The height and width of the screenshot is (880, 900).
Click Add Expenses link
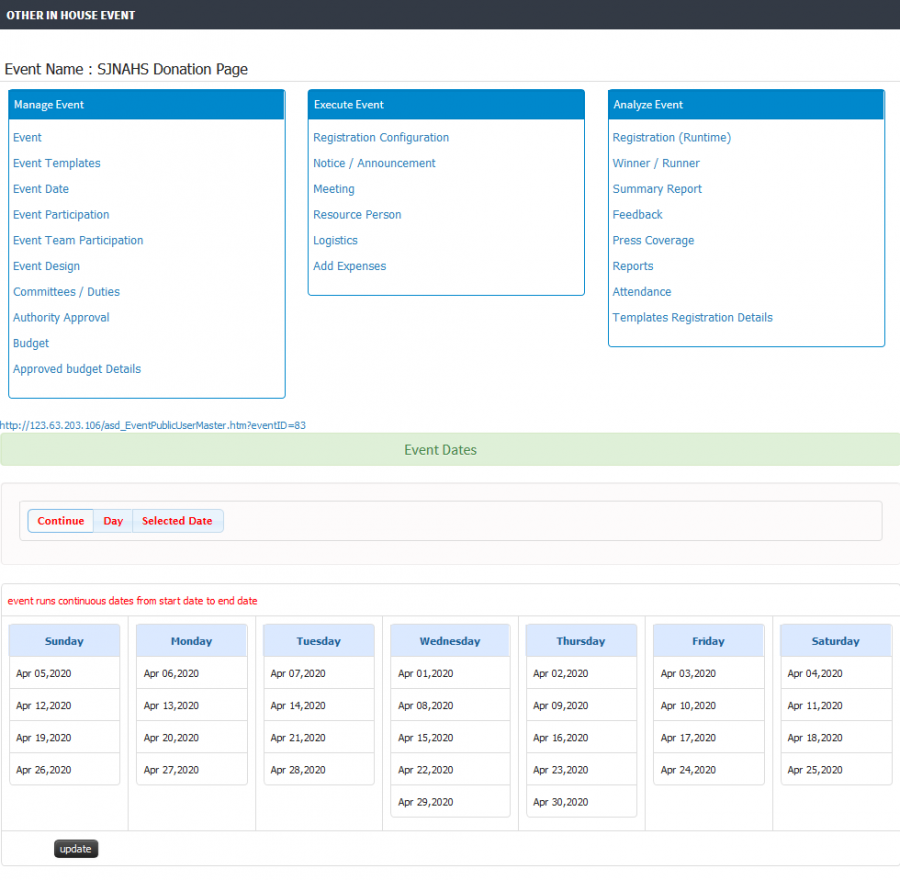[x=349, y=266]
